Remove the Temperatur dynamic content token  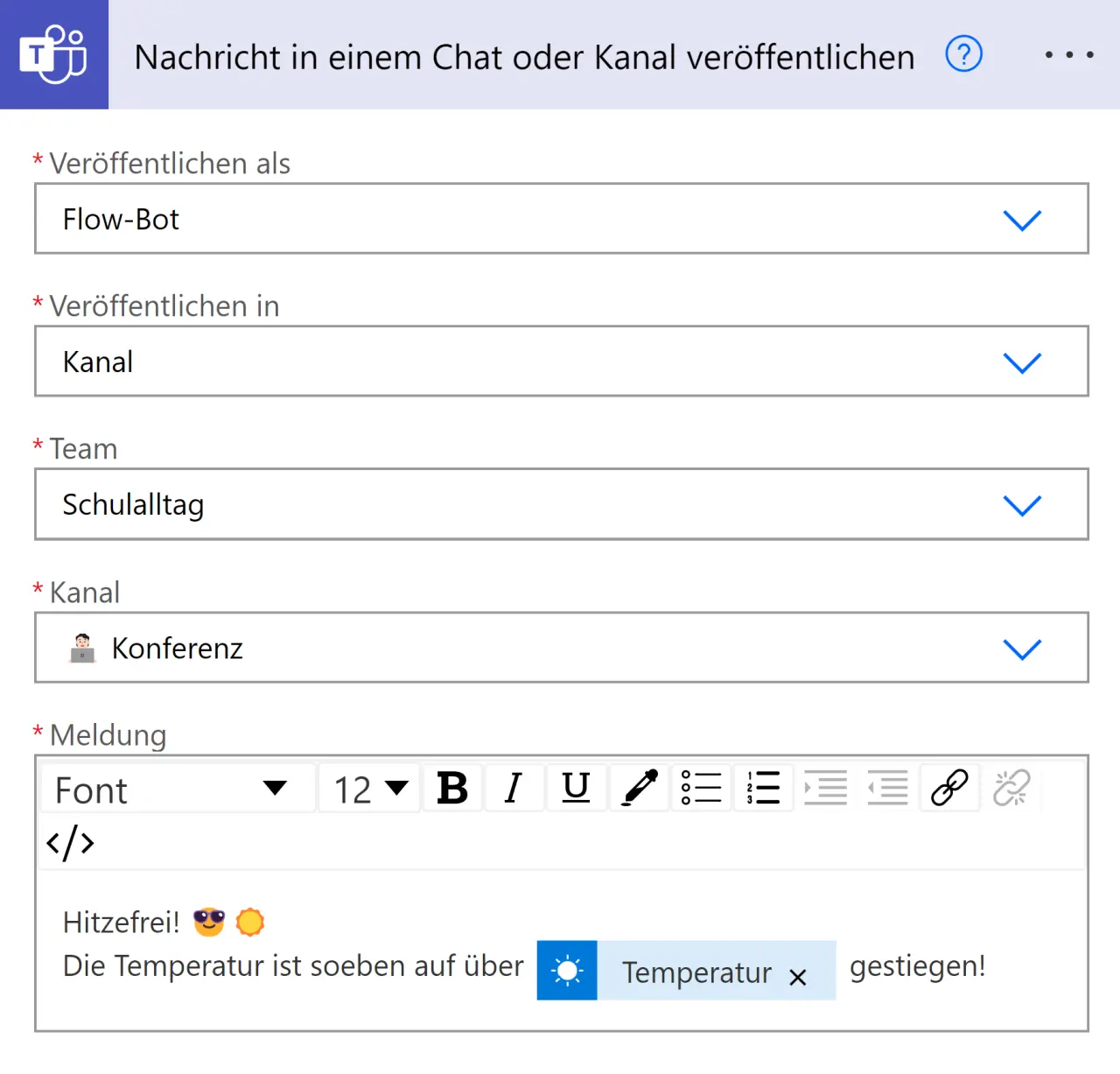click(x=797, y=978)
